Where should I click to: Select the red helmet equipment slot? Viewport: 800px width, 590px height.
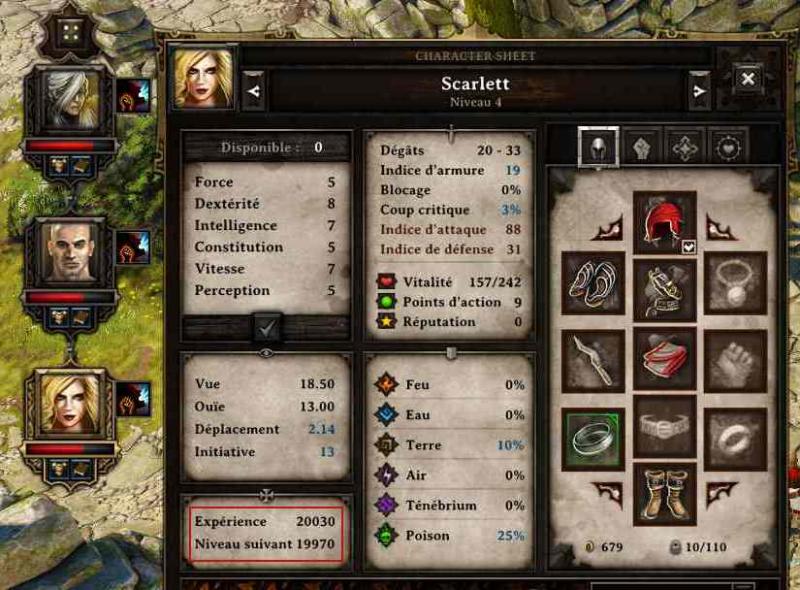(x=664, y=223)
